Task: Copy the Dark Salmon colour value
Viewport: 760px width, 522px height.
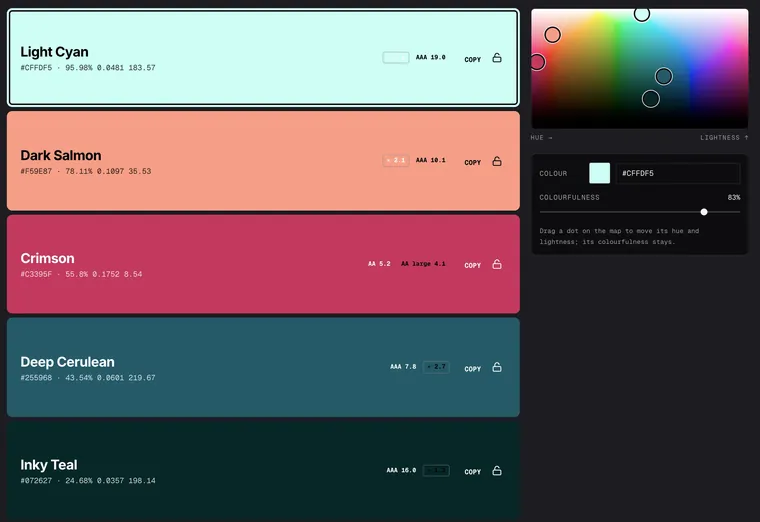Action: (x=473, y=162)
